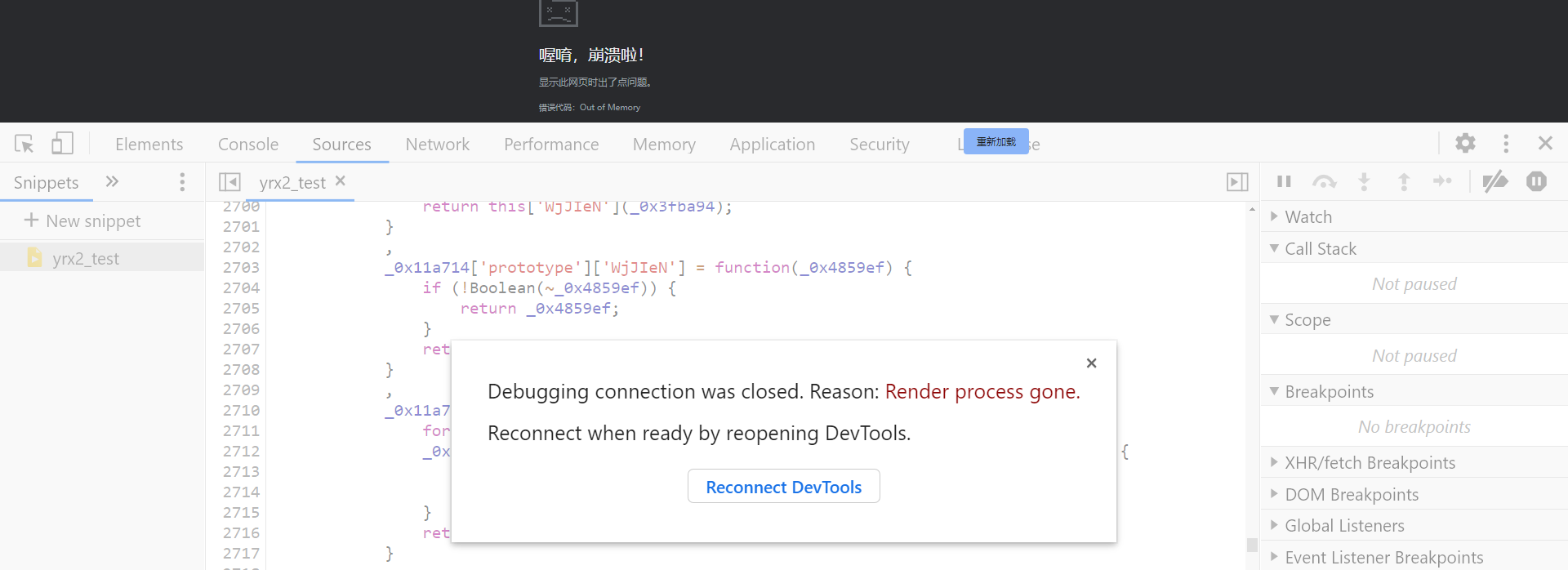
Task: Toggle pause on exceptions icon
Action: tap(1536, 181)
